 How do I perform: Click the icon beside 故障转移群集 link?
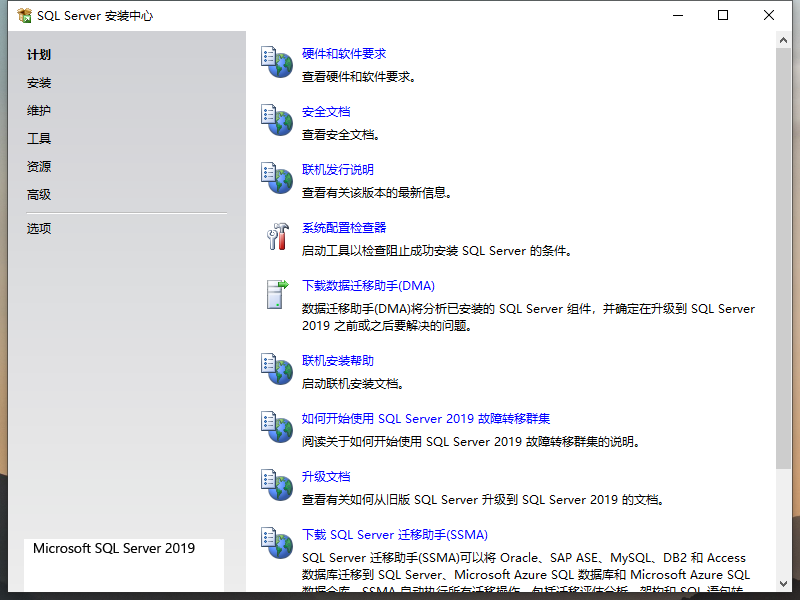click(277, 427)
